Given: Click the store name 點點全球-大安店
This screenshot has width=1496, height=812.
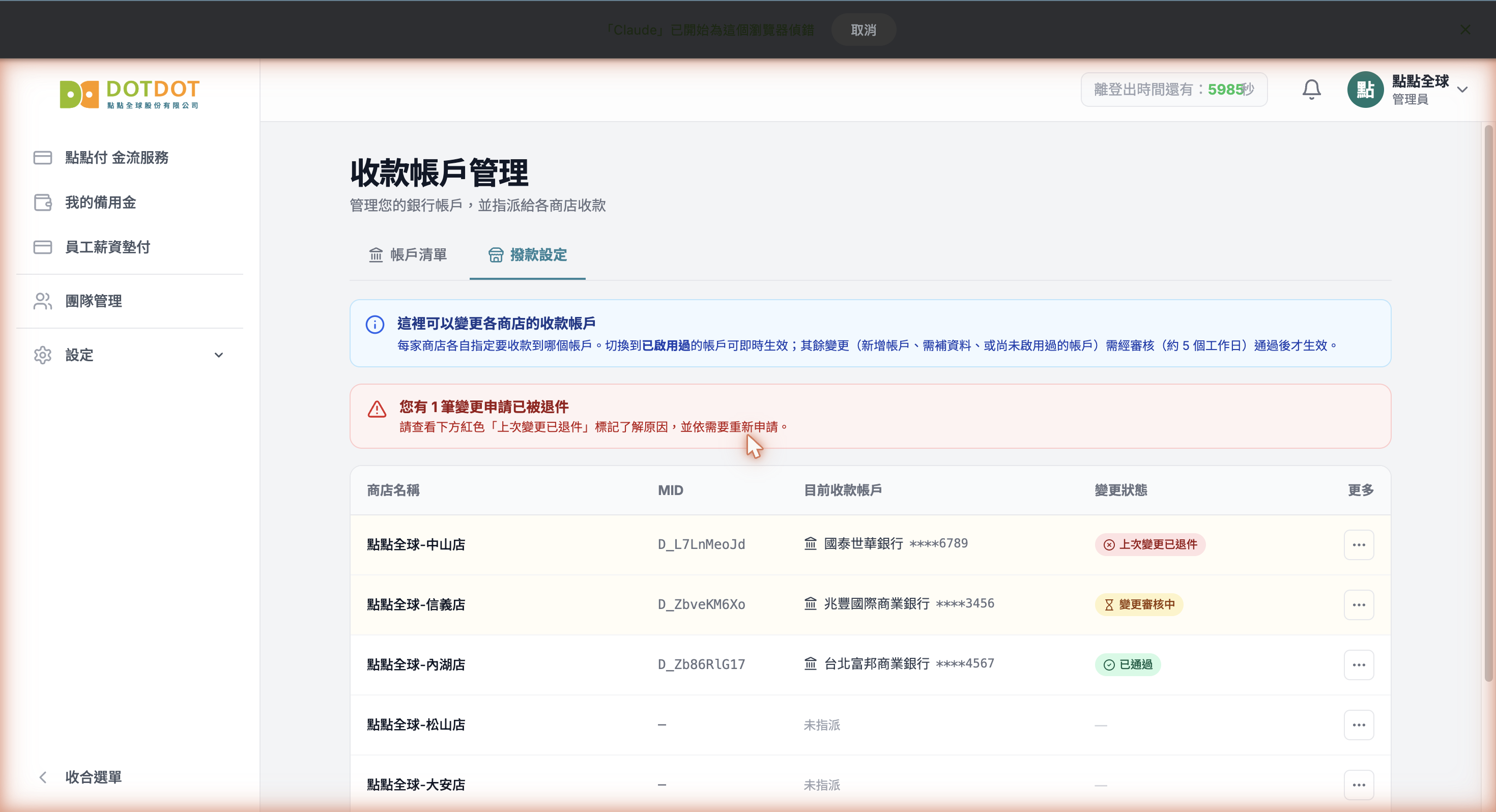Looking at the screenshot, I should [x=416, y=785].
